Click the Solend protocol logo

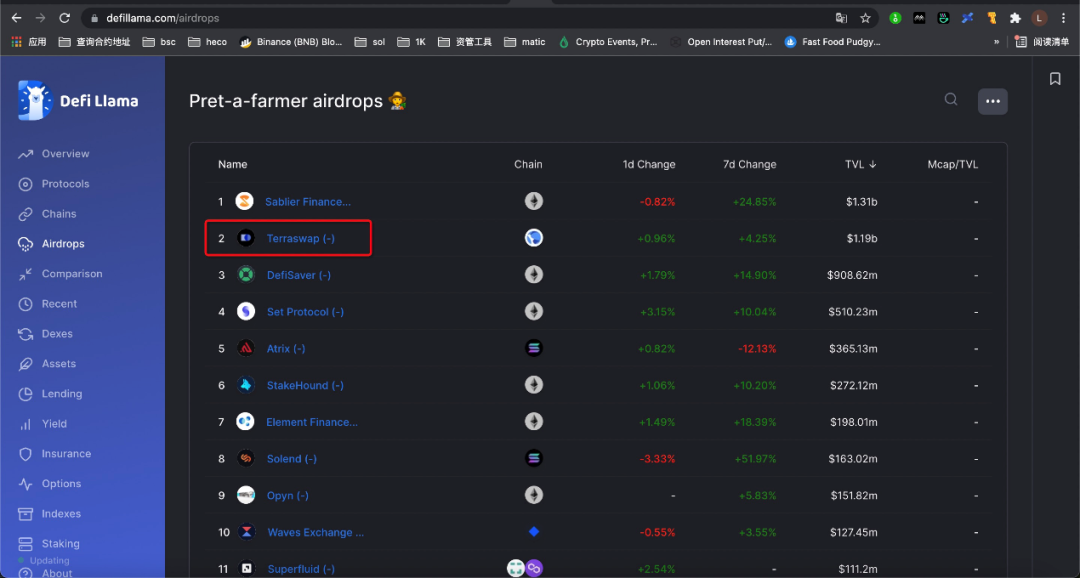pyautogui.click(x=246, y=459)
